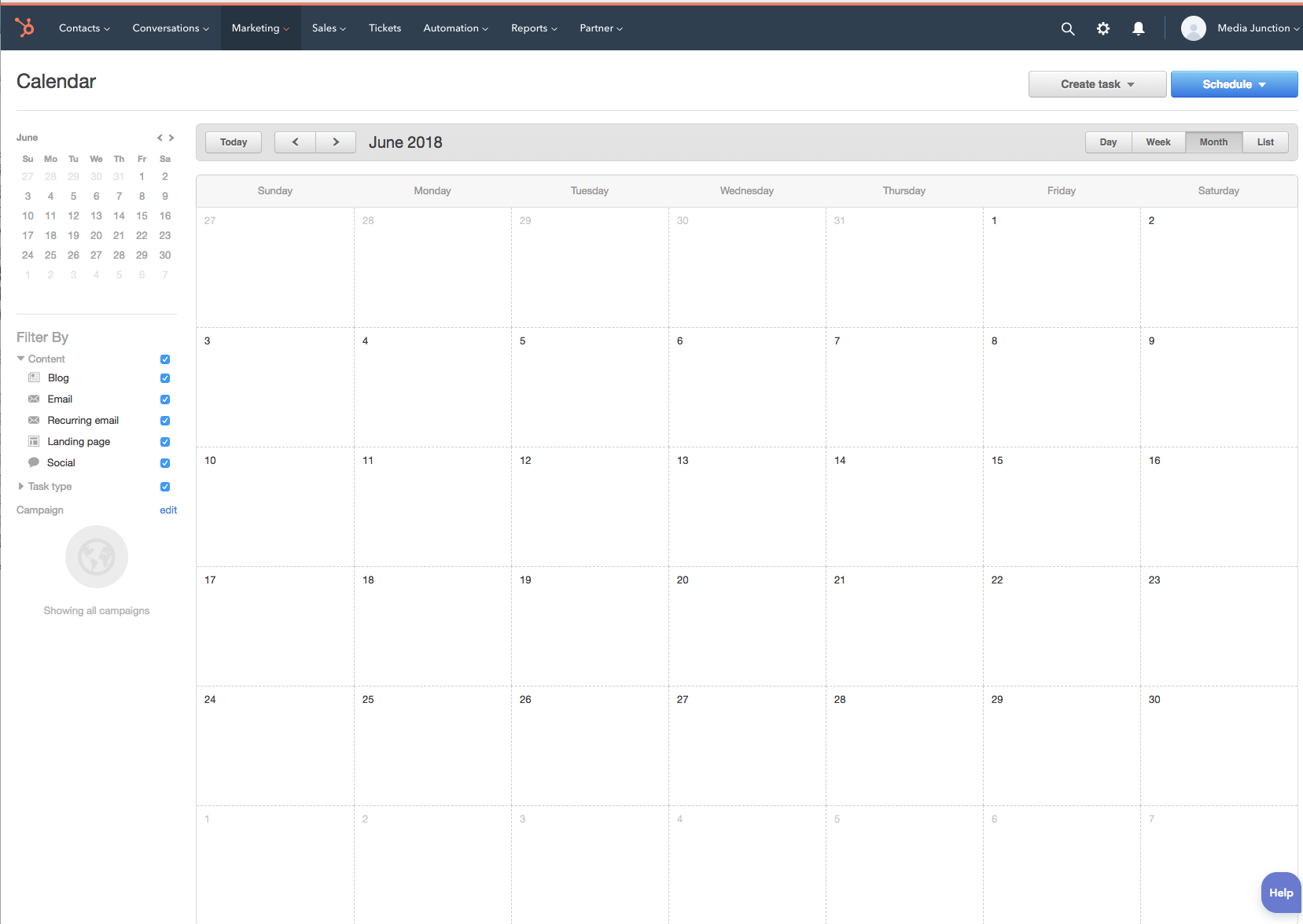Open the Marketing menu

click(x=260, y=28)
